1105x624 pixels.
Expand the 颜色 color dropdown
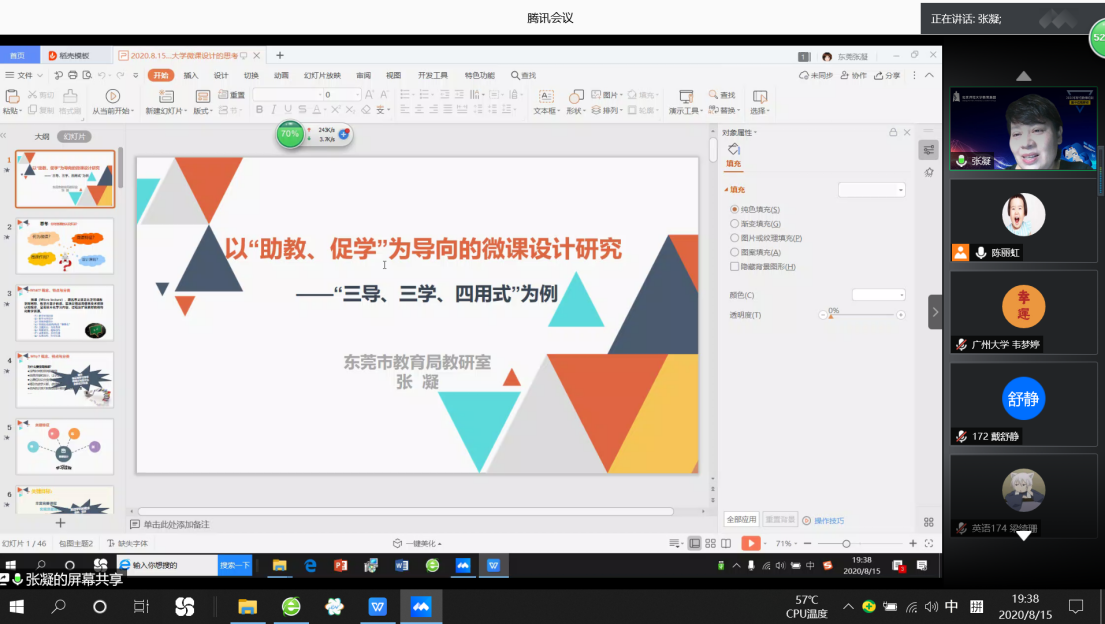tap(878, 295)
